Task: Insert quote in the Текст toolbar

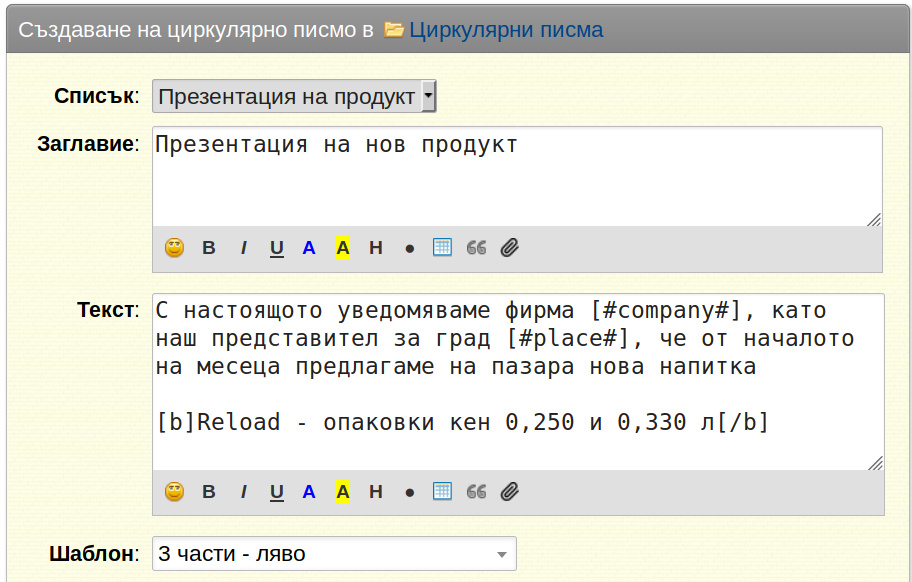Action: pos(476,492)
